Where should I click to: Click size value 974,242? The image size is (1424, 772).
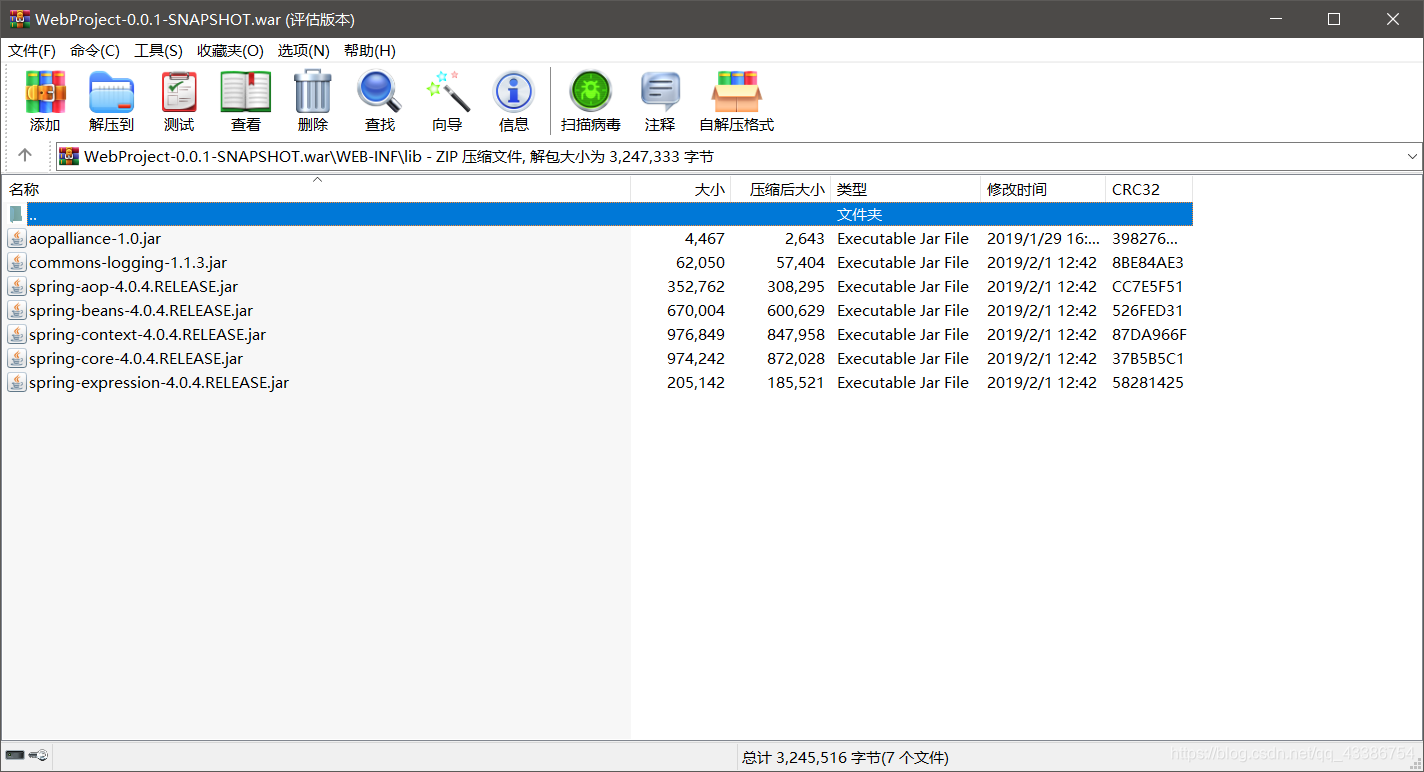coord(696,359)
